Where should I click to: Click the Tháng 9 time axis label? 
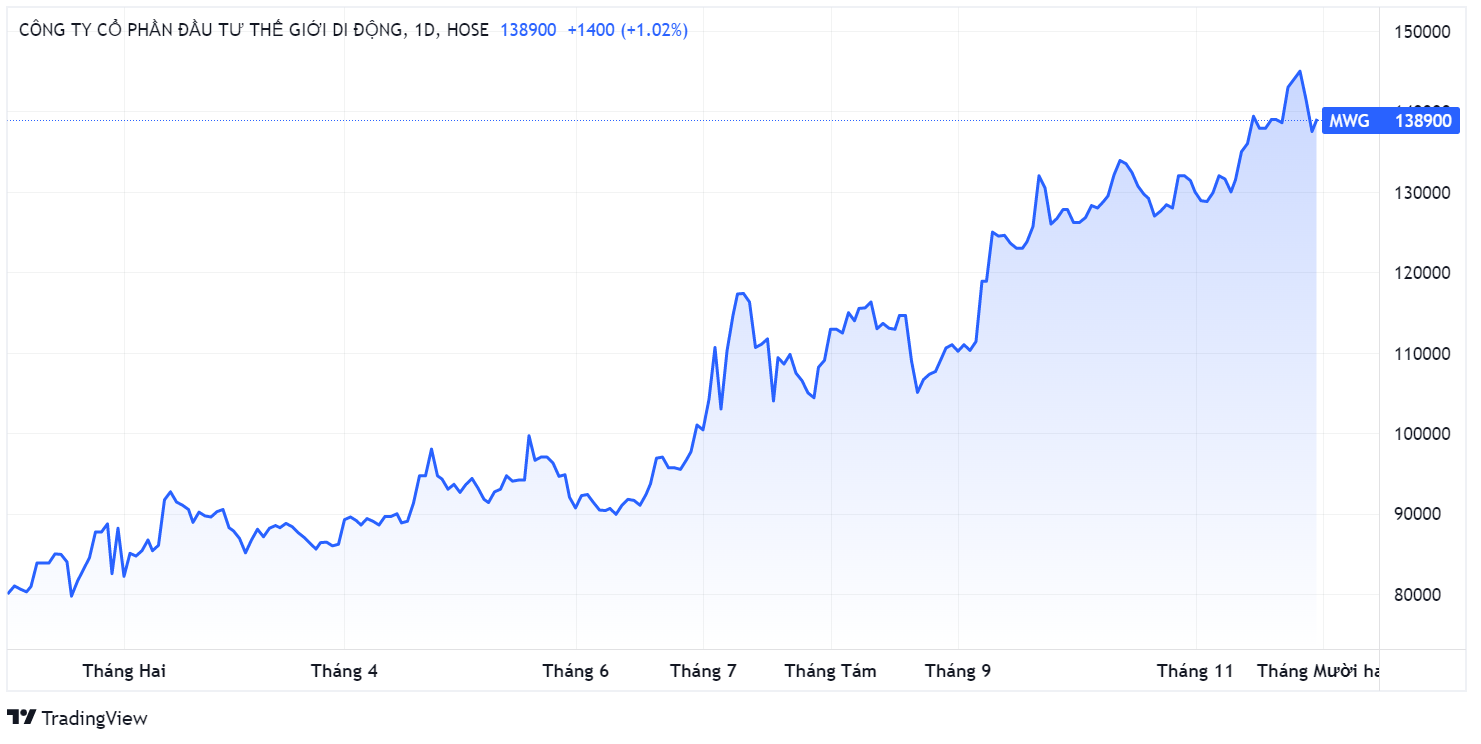tap(958, 671)
